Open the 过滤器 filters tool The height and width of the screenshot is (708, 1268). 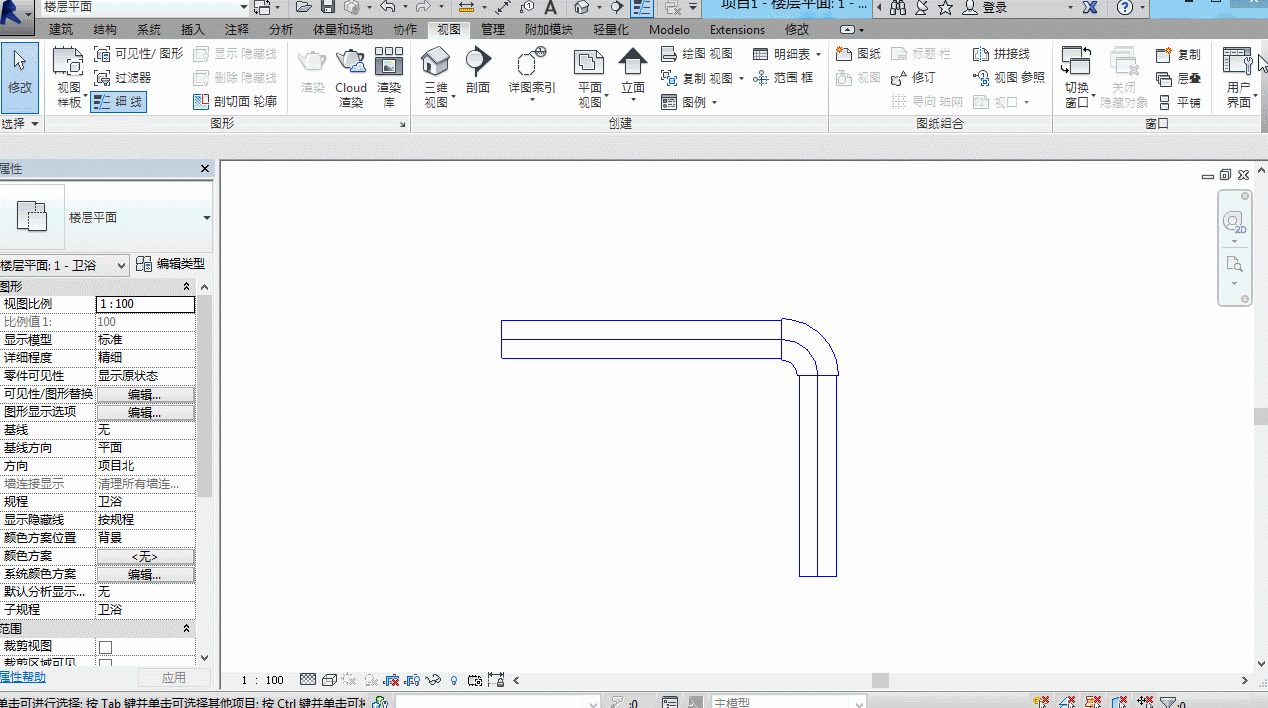123,77
